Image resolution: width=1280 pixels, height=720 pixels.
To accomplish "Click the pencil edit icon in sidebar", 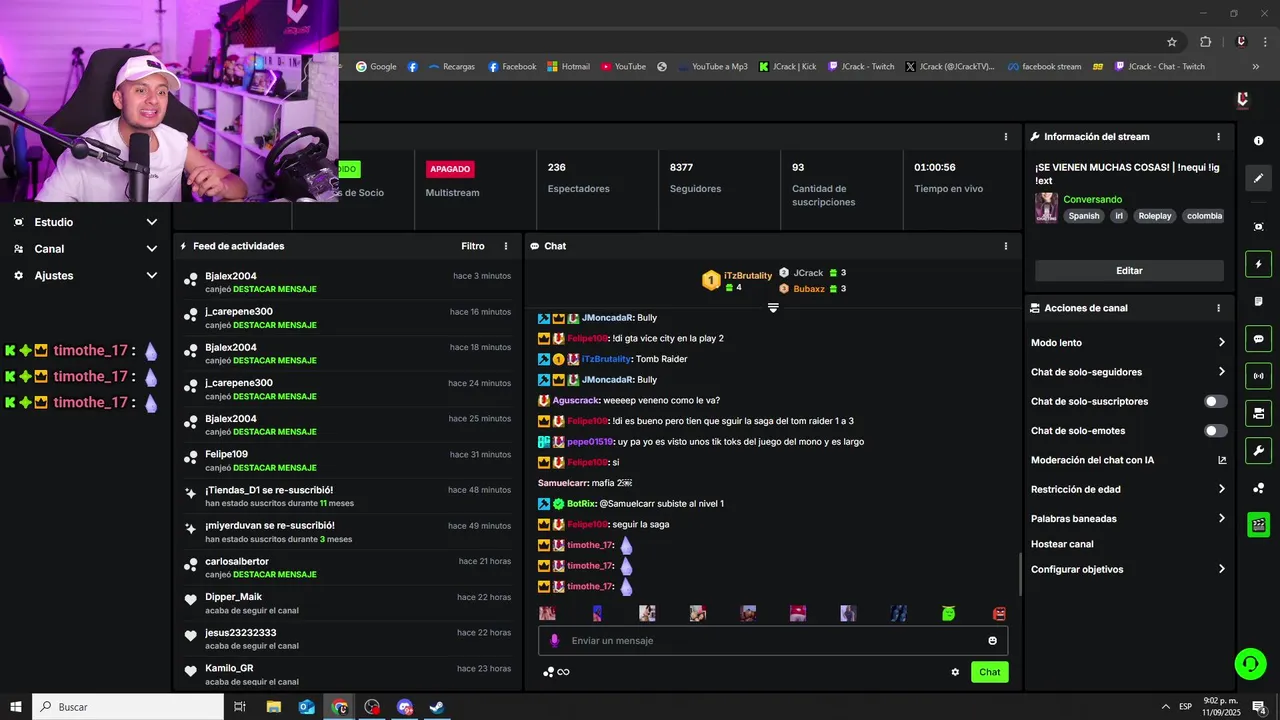I will [1258, 178].
